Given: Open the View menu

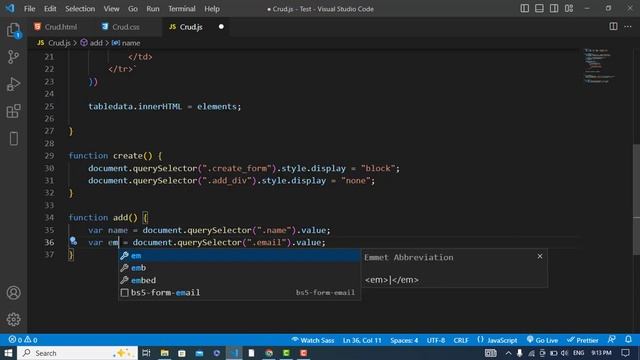Looking at the screenshot, I should (111, 9).
